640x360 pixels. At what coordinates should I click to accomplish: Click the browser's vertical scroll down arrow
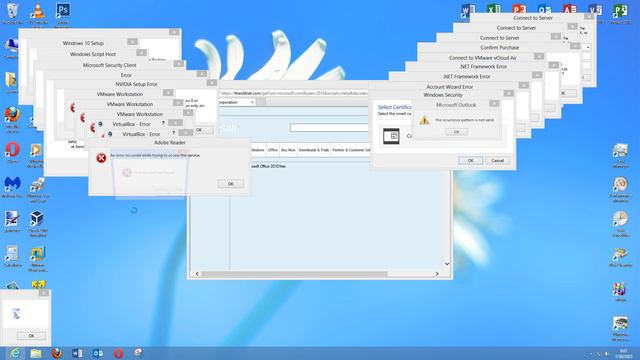447,264
